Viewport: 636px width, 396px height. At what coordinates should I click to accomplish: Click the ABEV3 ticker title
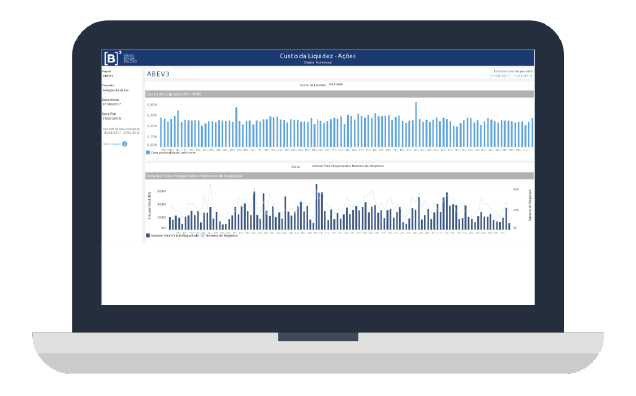158,74
